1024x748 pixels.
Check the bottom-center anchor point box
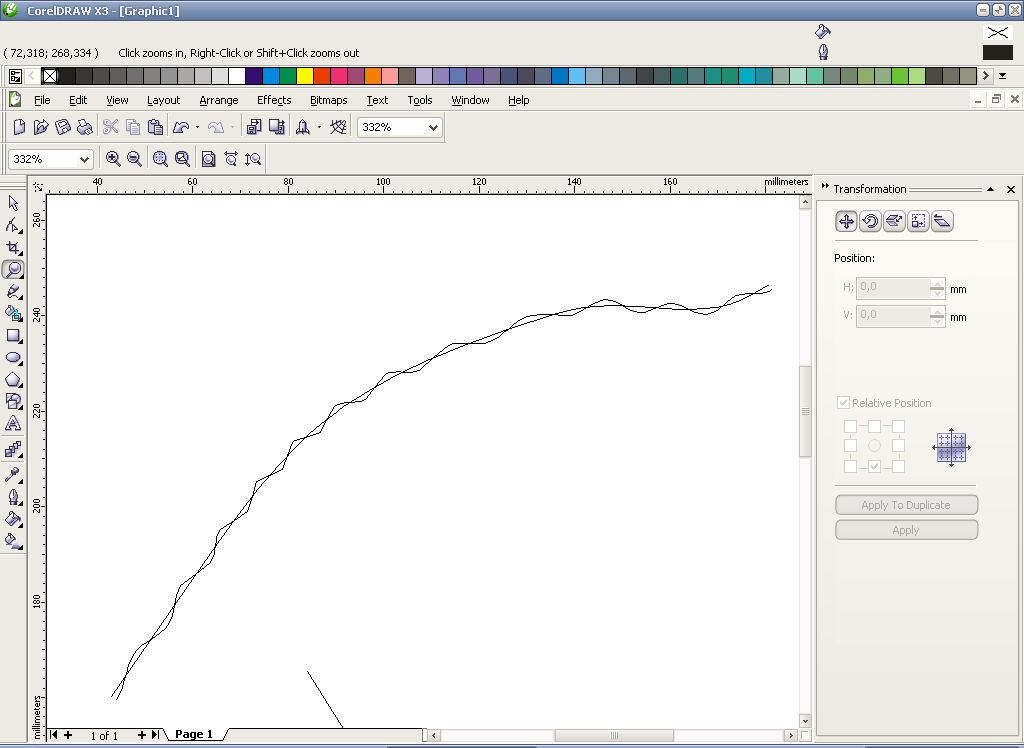point(874,466)
